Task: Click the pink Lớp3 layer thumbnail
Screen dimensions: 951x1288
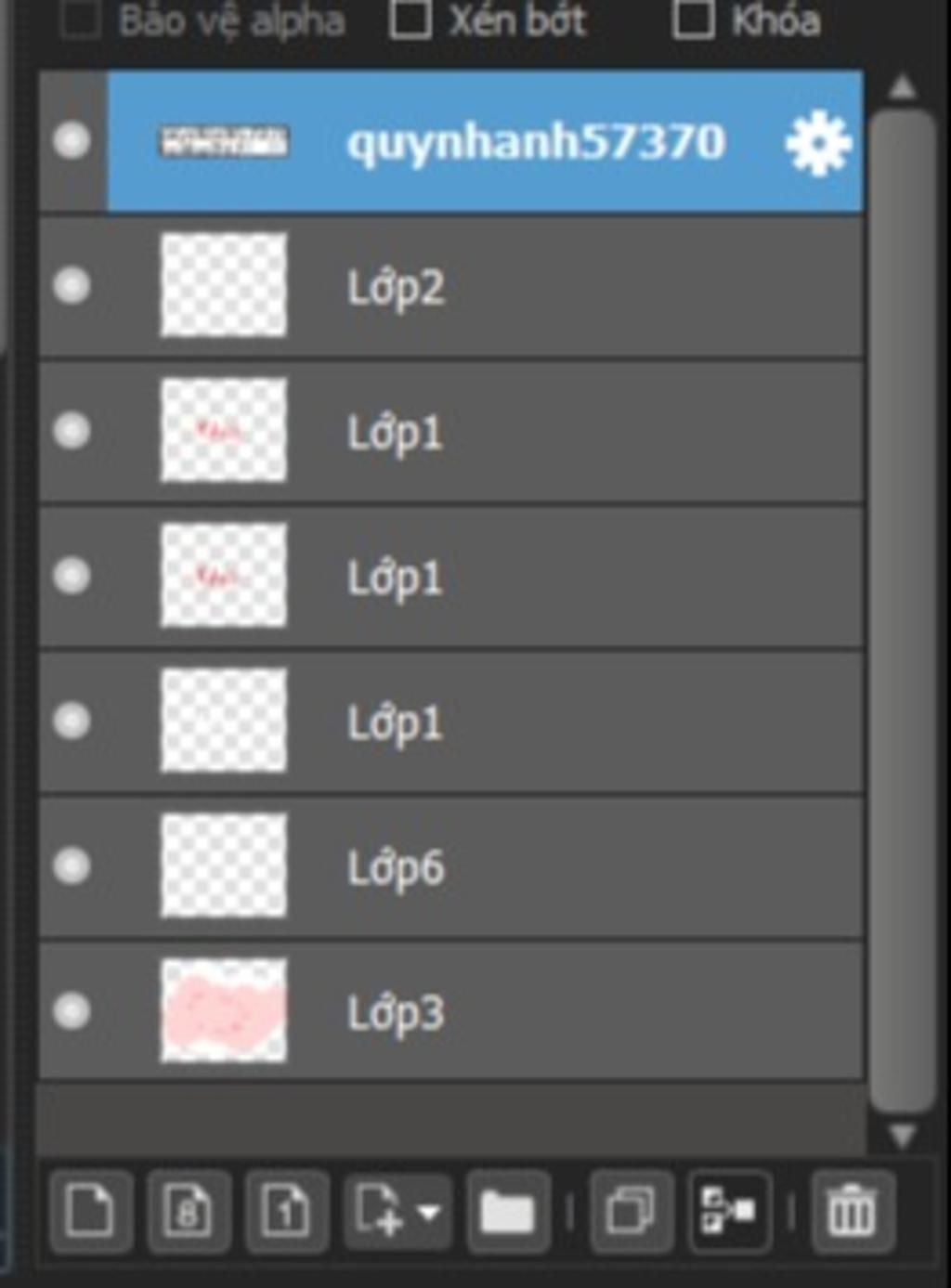Action: tap(224, 1011)
